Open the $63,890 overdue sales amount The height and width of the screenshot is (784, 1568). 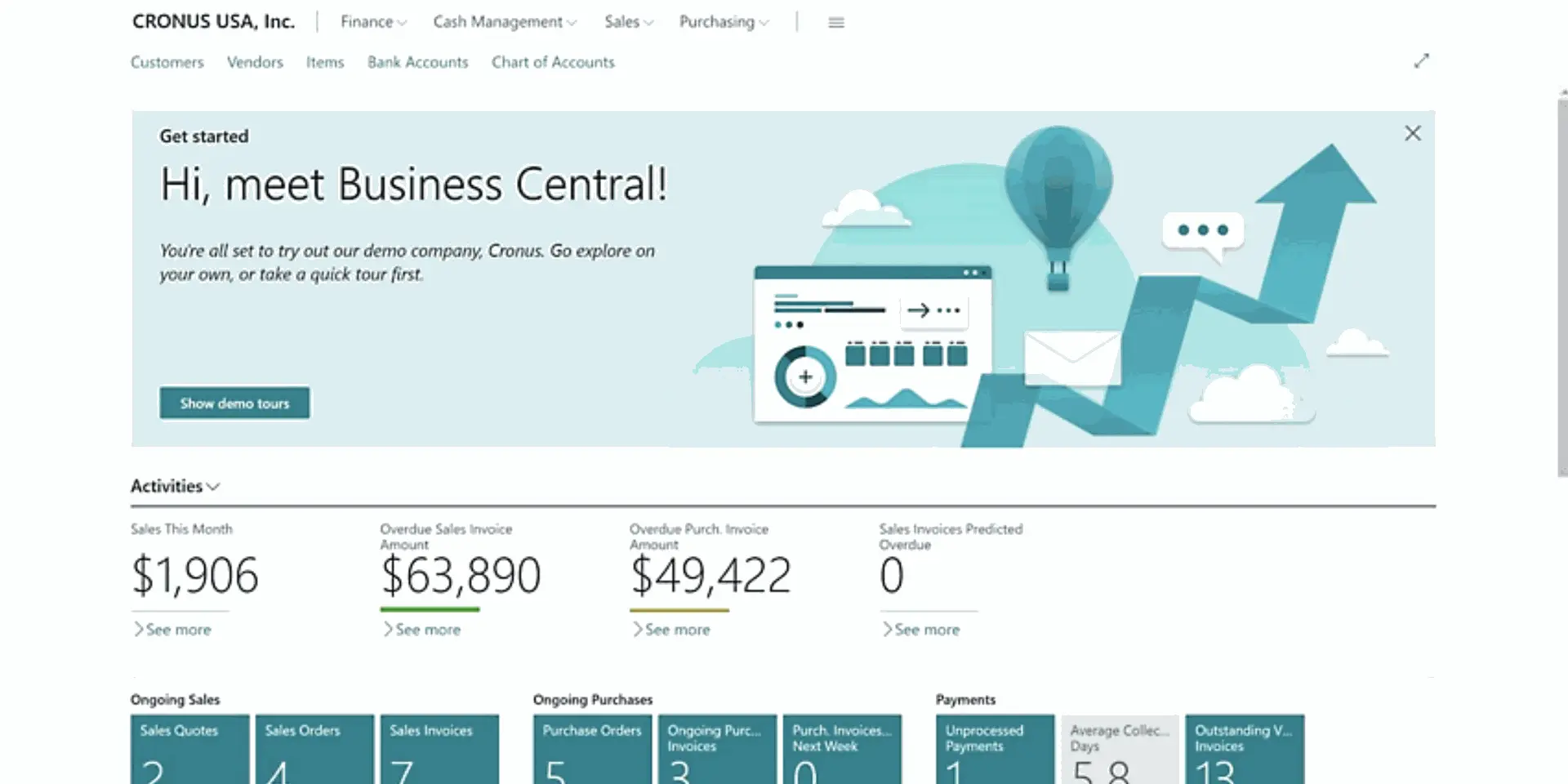click(x=461, y=576)
